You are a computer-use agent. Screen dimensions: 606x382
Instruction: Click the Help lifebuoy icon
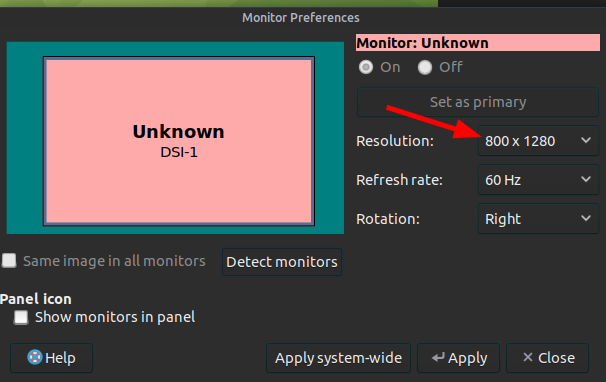pyautogui.click(x=34, y=357)
